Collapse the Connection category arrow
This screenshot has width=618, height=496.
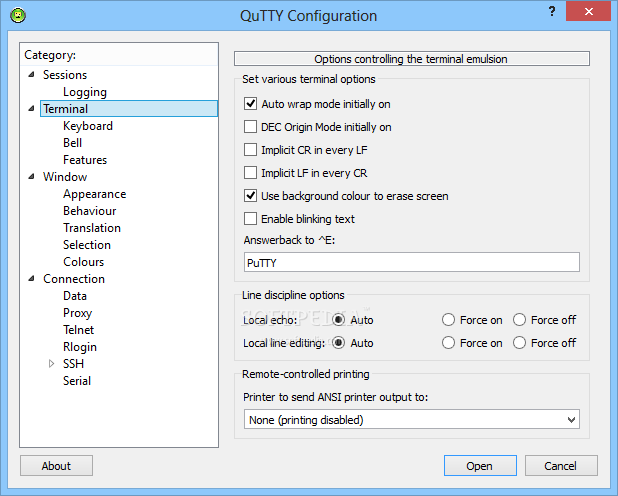pyautogui.click(x=32, y=279)
